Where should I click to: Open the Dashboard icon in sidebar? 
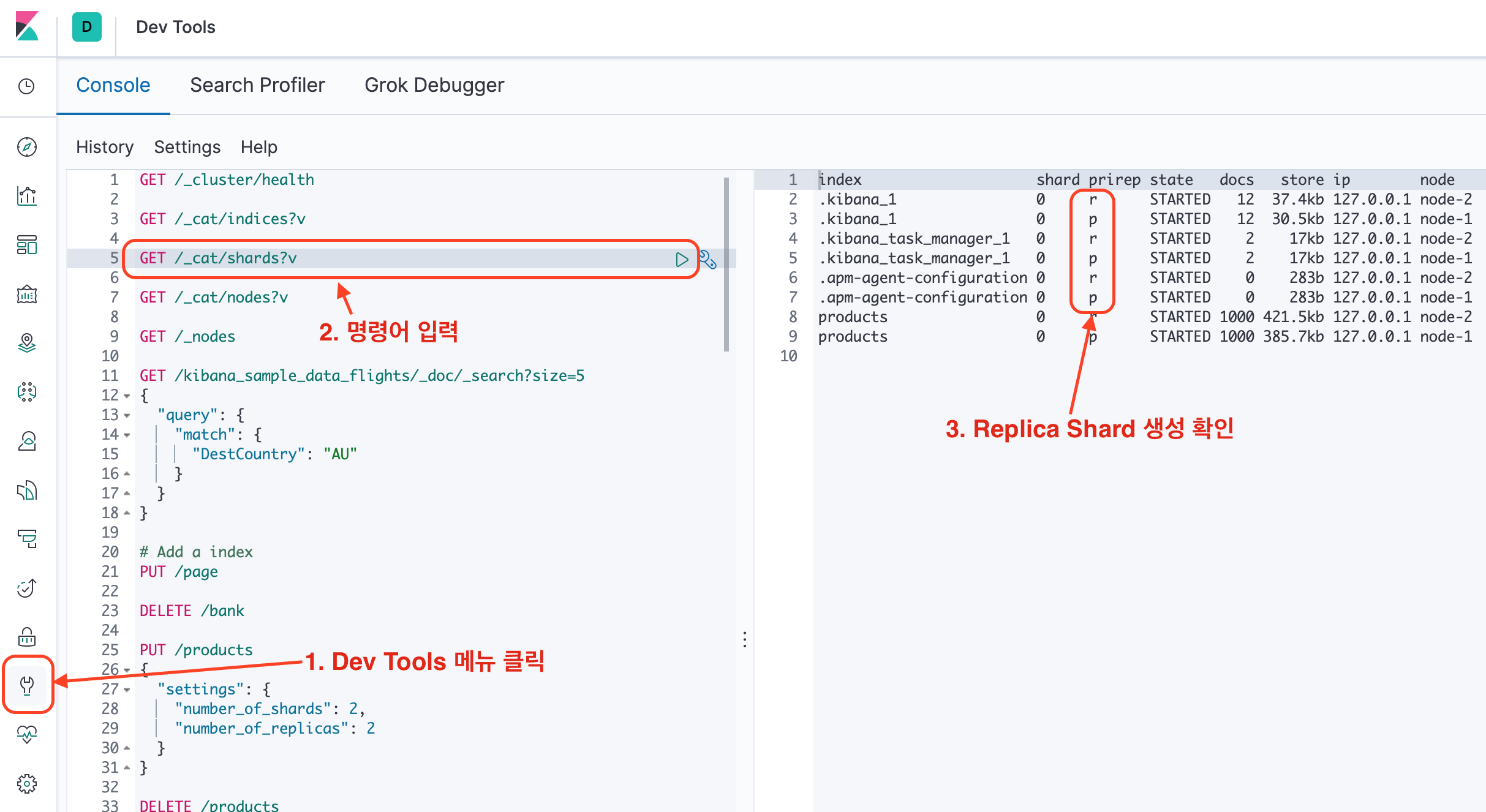click(x=27, y=245)
